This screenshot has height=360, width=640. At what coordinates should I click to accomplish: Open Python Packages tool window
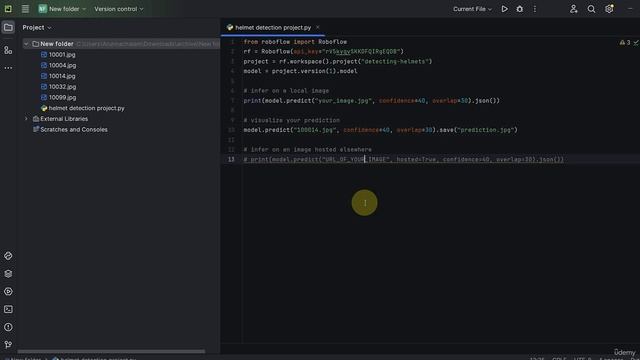pyautogui.click(x=8, y=256)
